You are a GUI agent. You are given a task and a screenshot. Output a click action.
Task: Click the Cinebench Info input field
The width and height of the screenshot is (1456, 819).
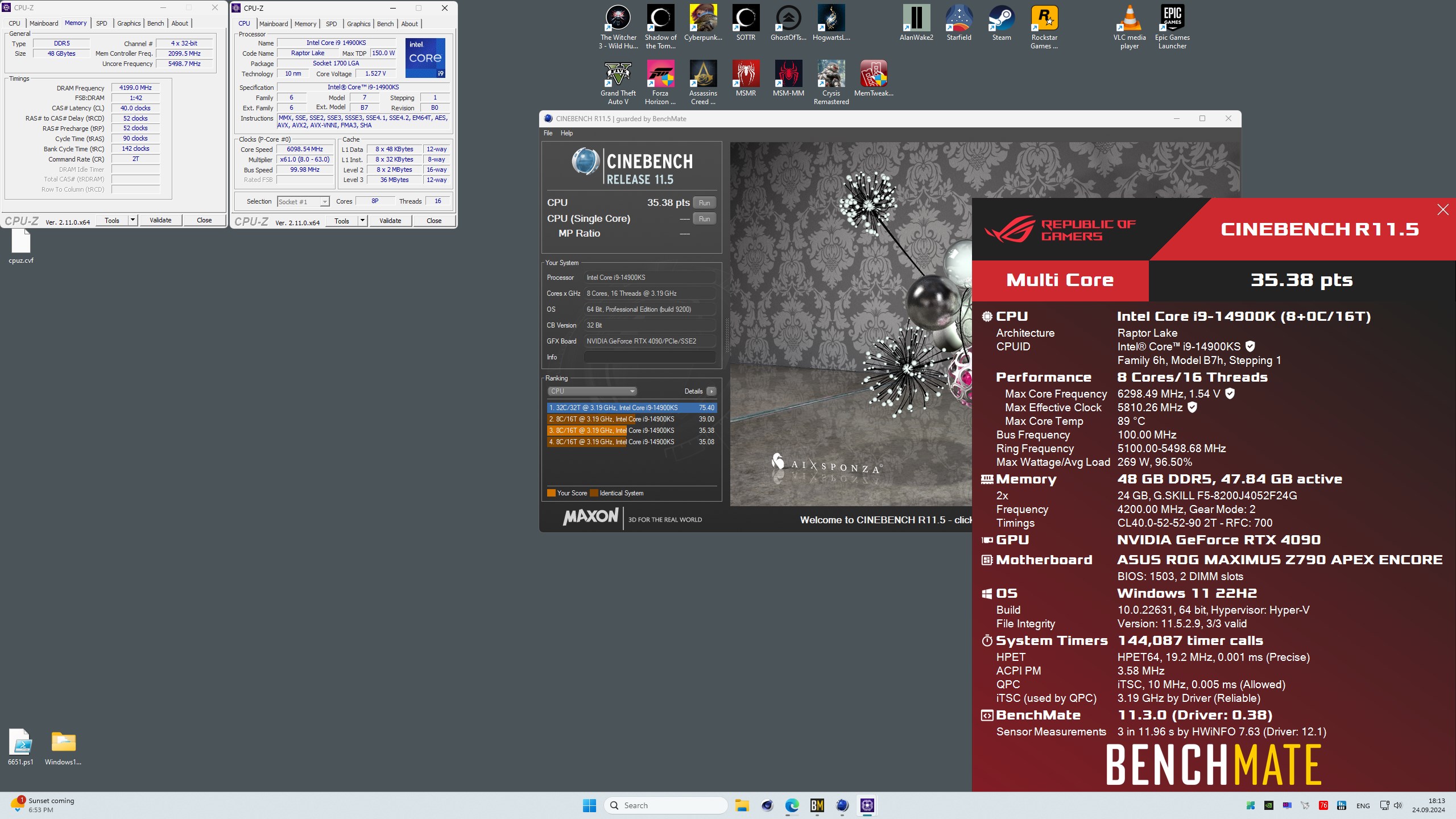pyautogui.click(x=650, y=357)
